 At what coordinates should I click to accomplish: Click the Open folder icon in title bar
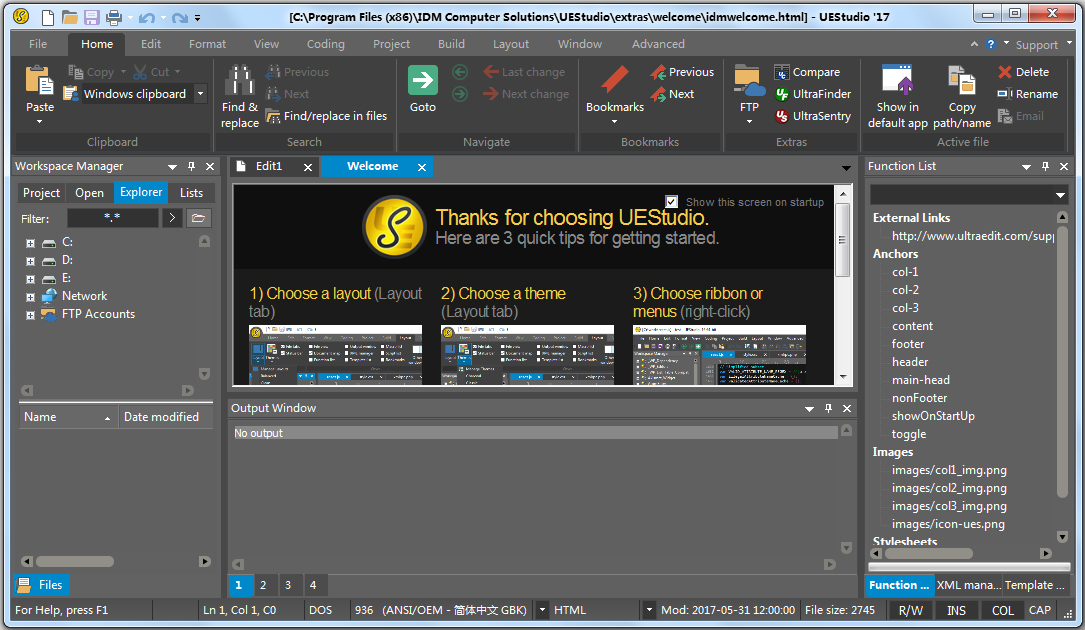coord(69,17)
